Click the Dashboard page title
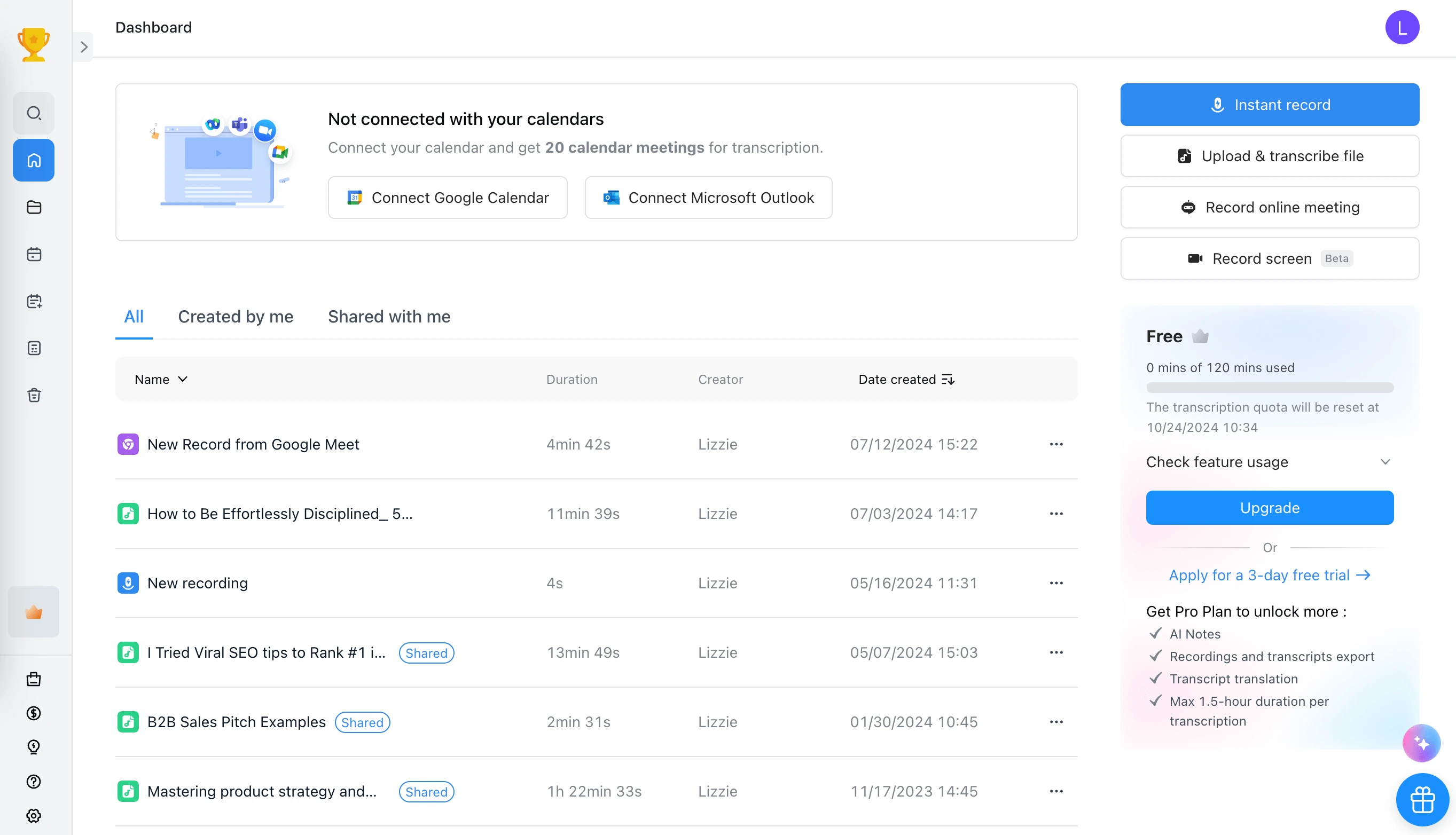 (153, 27)
